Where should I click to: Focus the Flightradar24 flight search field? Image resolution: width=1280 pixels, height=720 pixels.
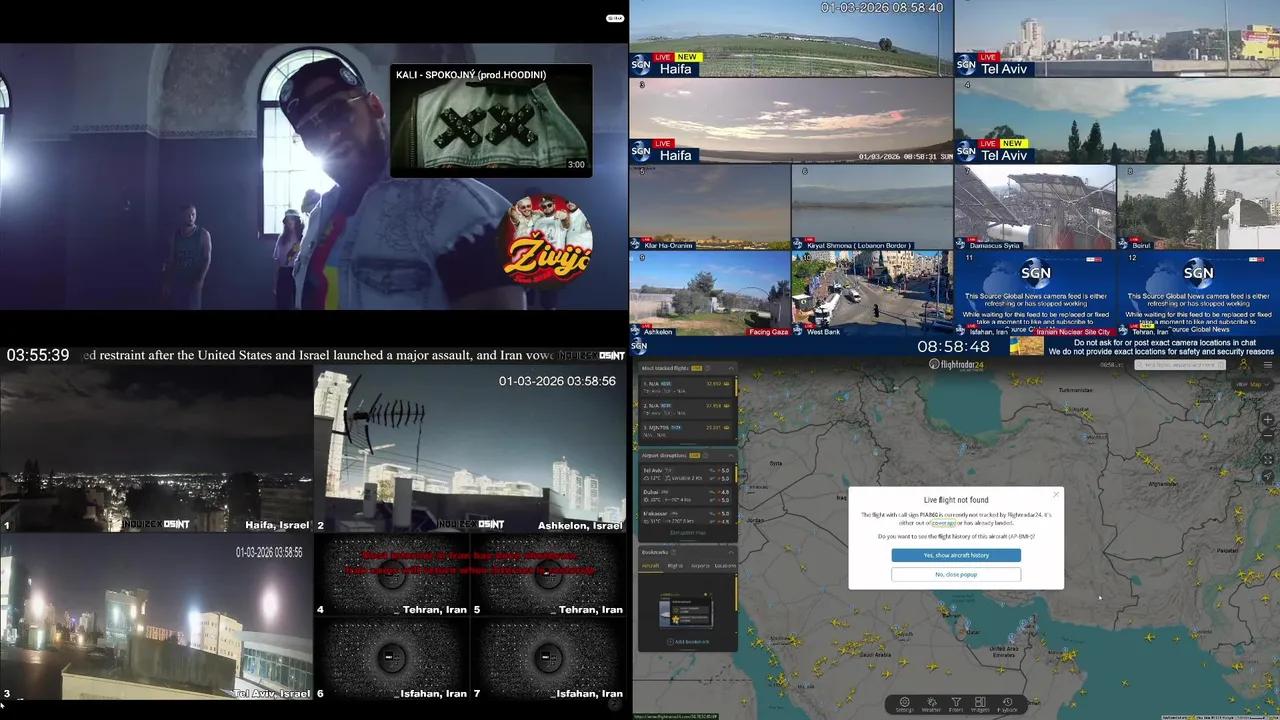(1180, 365)
